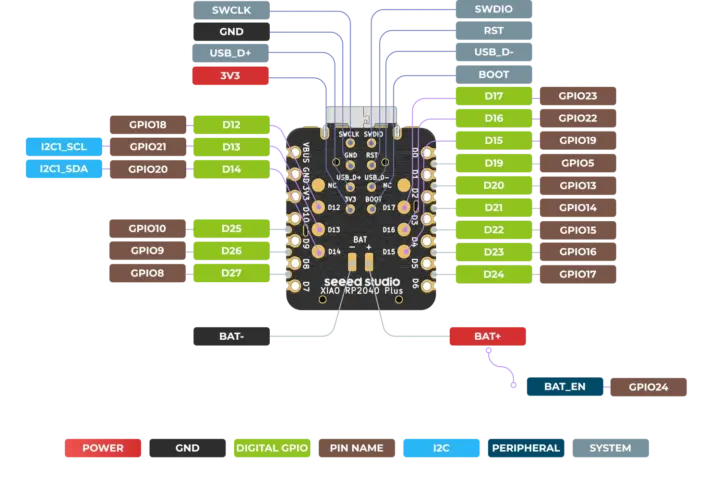Image resolution: width=720 pixels, height=479 pixels.
Task: Click the green D21 label box
Action: coord(494,208)
